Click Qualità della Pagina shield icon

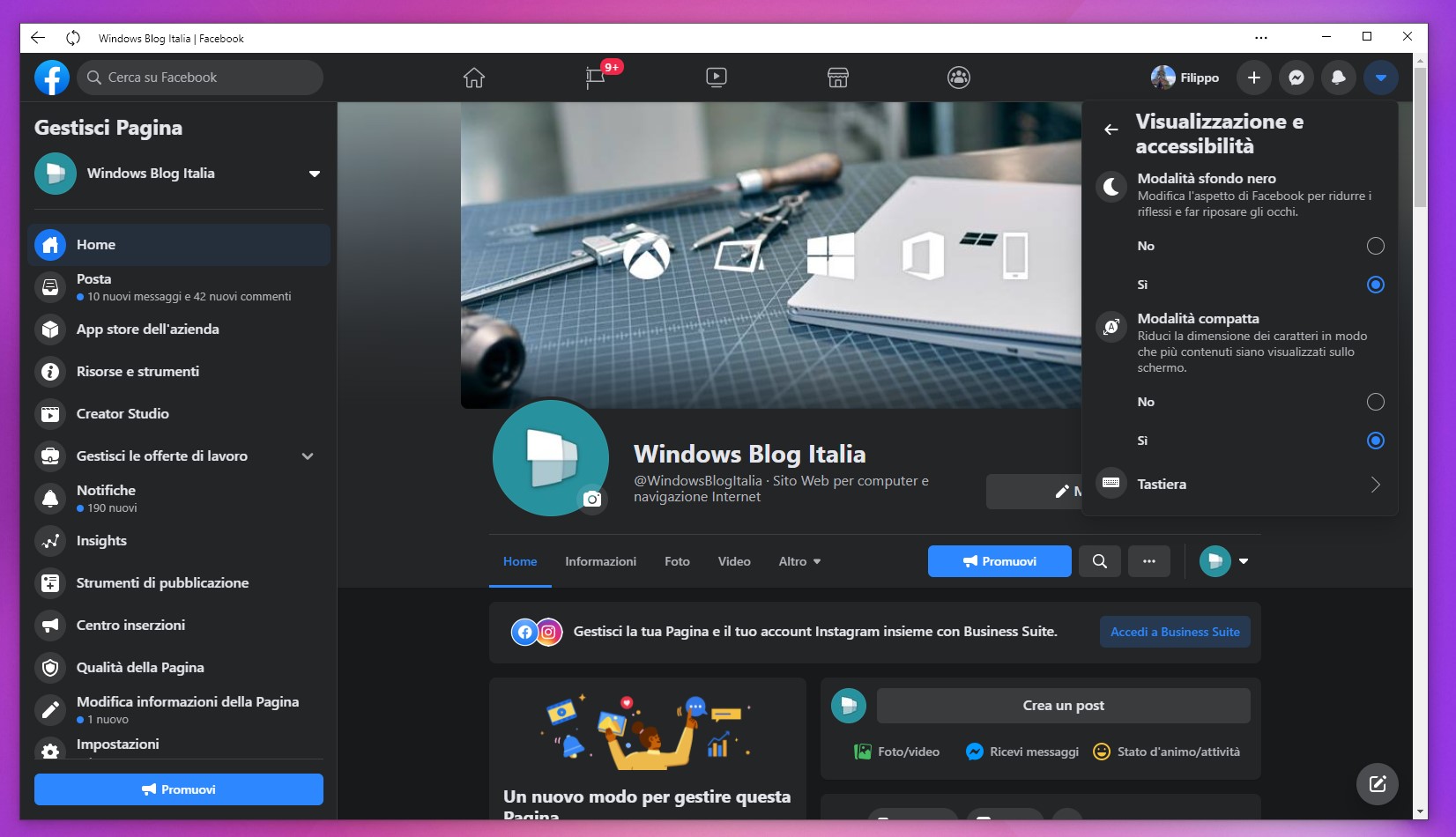tap(50, 668)
